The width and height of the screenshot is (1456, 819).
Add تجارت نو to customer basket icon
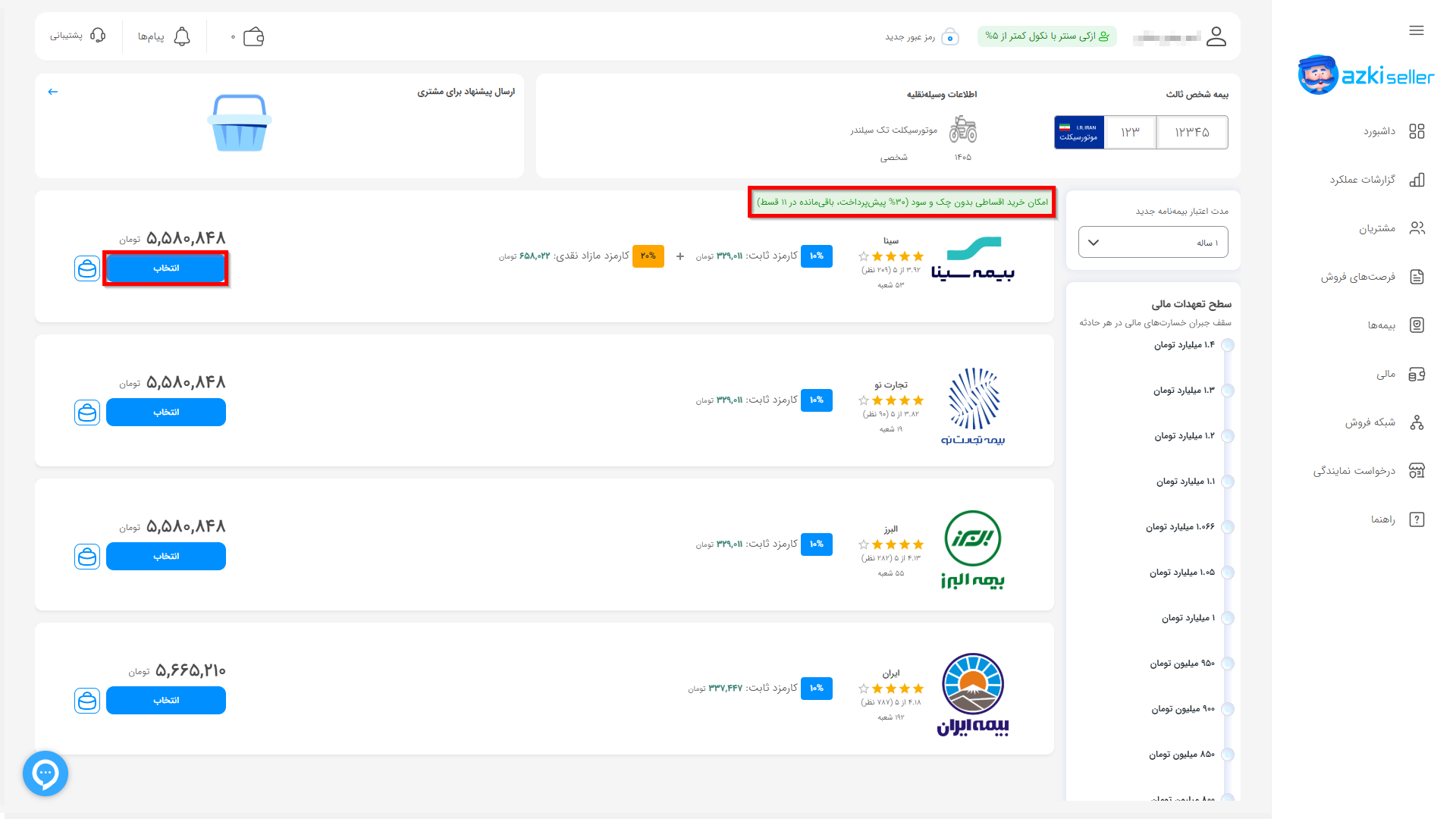tap(87, 413)
